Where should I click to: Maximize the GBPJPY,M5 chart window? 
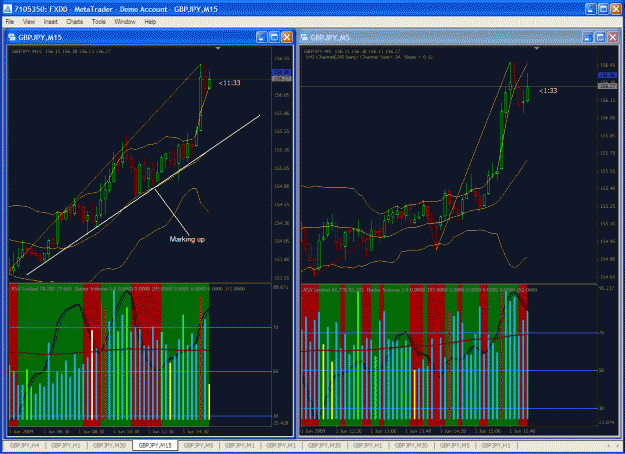pos(600,37)
